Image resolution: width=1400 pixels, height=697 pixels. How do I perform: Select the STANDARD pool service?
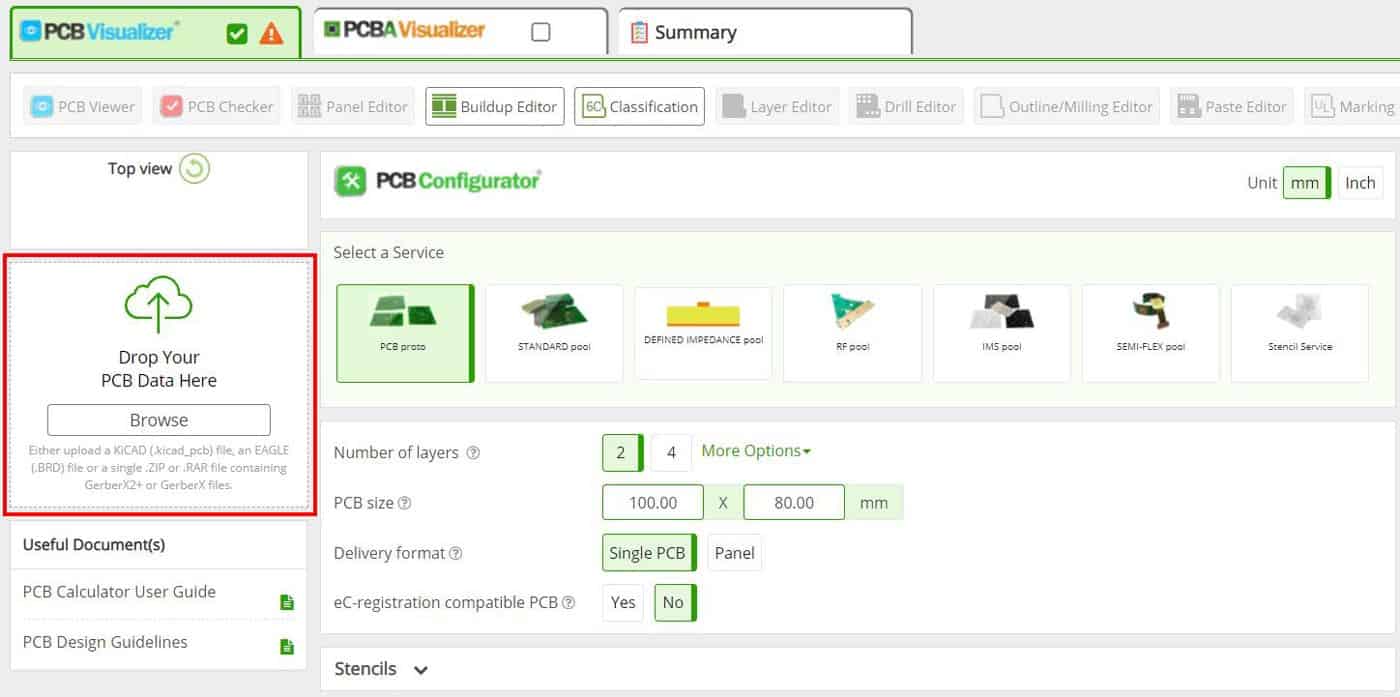[554, 333]
